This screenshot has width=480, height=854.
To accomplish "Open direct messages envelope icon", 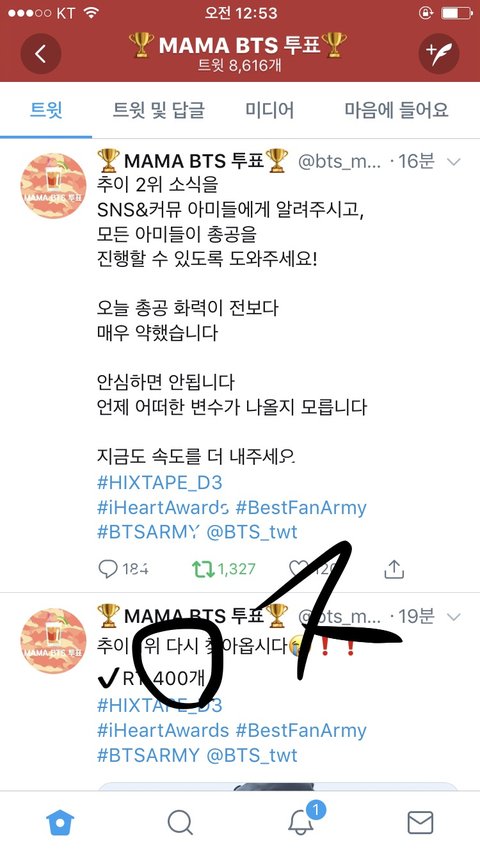I will 420,822.
